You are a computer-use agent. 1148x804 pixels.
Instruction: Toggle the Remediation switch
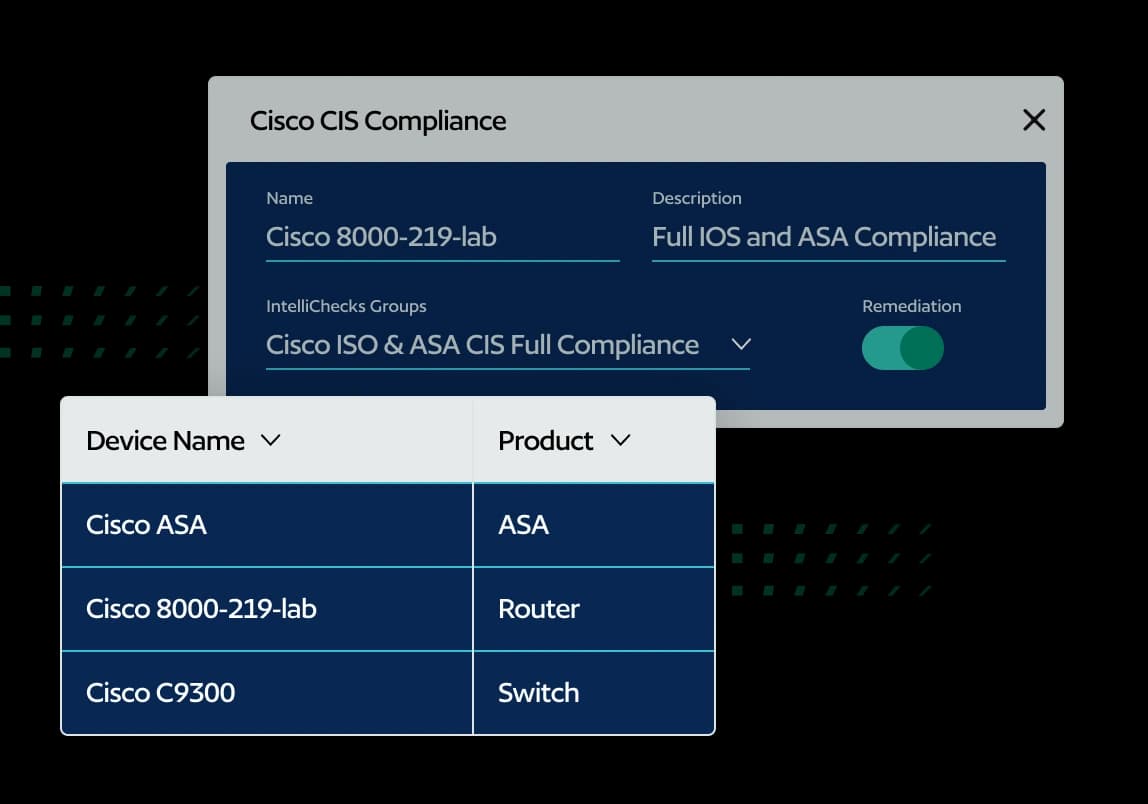[x=902, y=348]
